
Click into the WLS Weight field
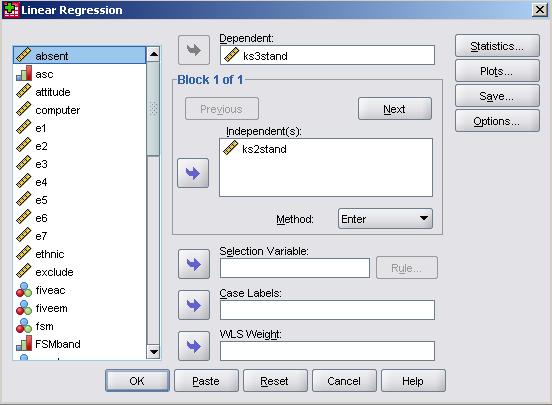(327, 351)
